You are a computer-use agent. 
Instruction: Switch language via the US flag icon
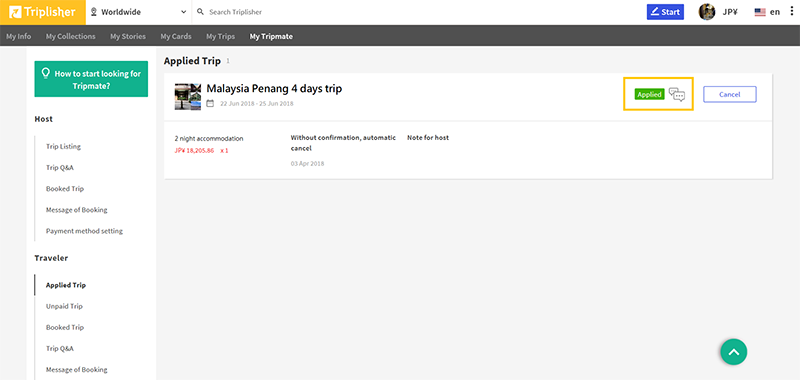pyautogui.click(x=760, y=12)
